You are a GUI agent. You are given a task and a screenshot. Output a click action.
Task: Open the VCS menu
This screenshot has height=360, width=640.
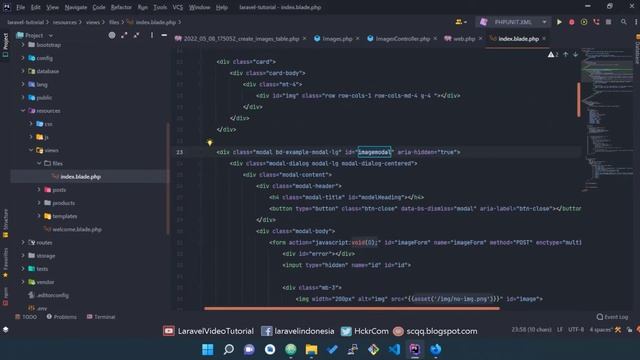[178, 7]
